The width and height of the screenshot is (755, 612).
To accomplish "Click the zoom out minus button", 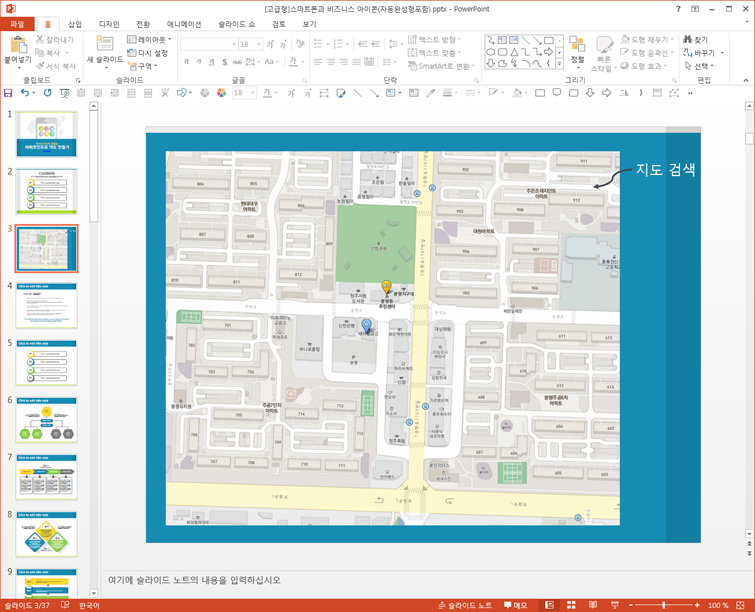I will (x=630, y=605).
